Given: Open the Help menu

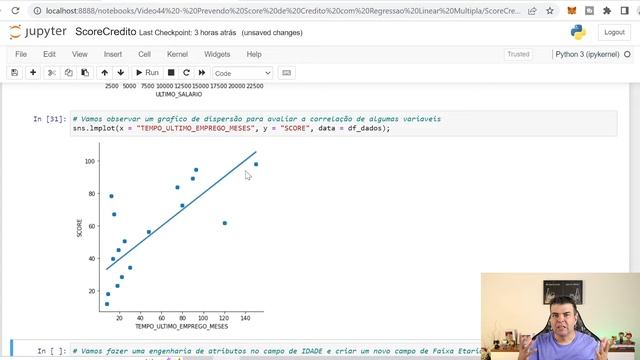Looking at the screenshot, I should [x=254, y=54].
